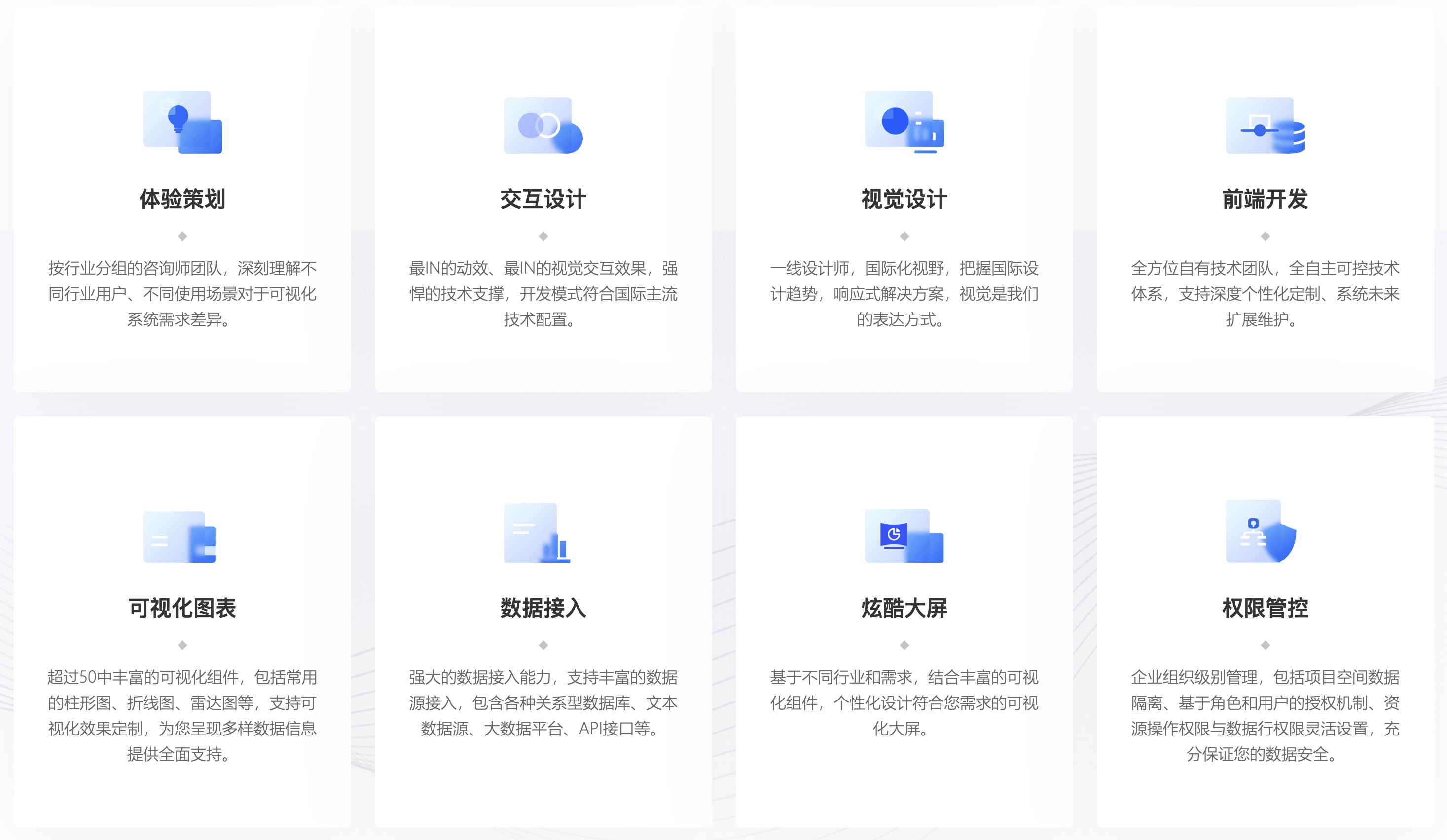Select the 视觉设计 title text
Image resolution: width=1447 pixels, height=840 pixels.
[x=904, y=199]
